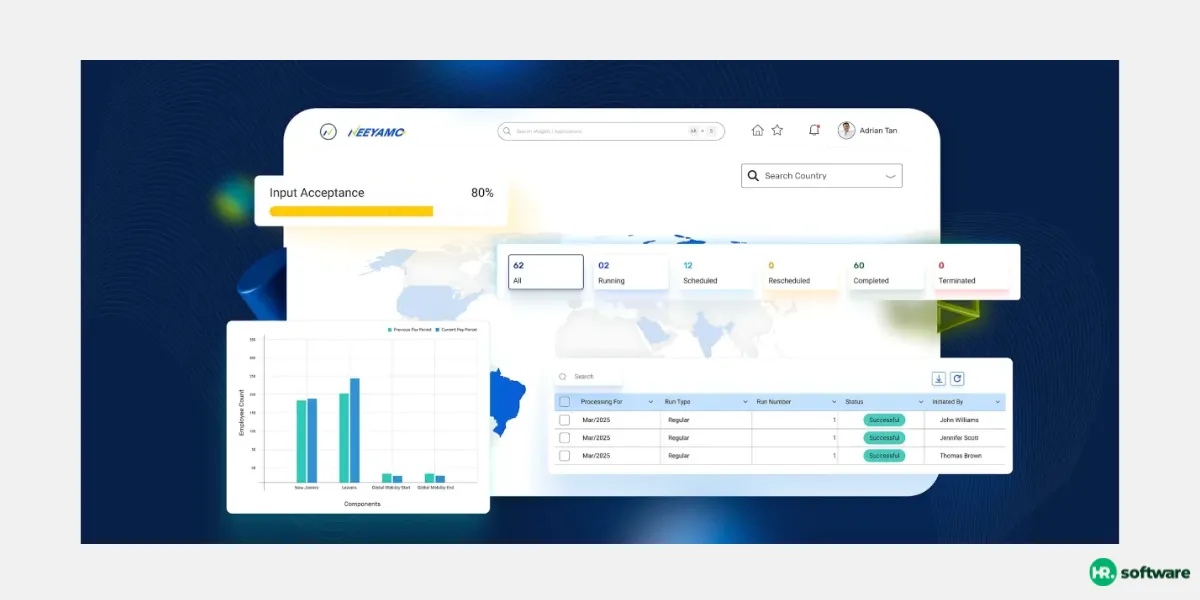The image size is (1200, 600).
Task: Click the Jennifer Scott cell
Action: 959,438
